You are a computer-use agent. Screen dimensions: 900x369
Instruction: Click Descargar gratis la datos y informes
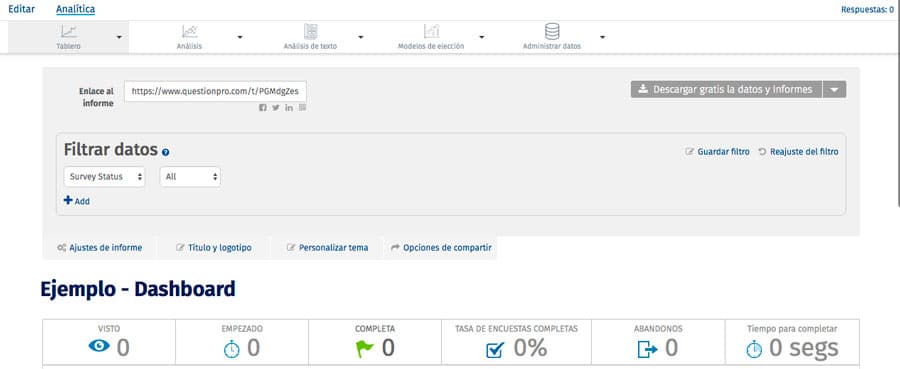point(726,90)
